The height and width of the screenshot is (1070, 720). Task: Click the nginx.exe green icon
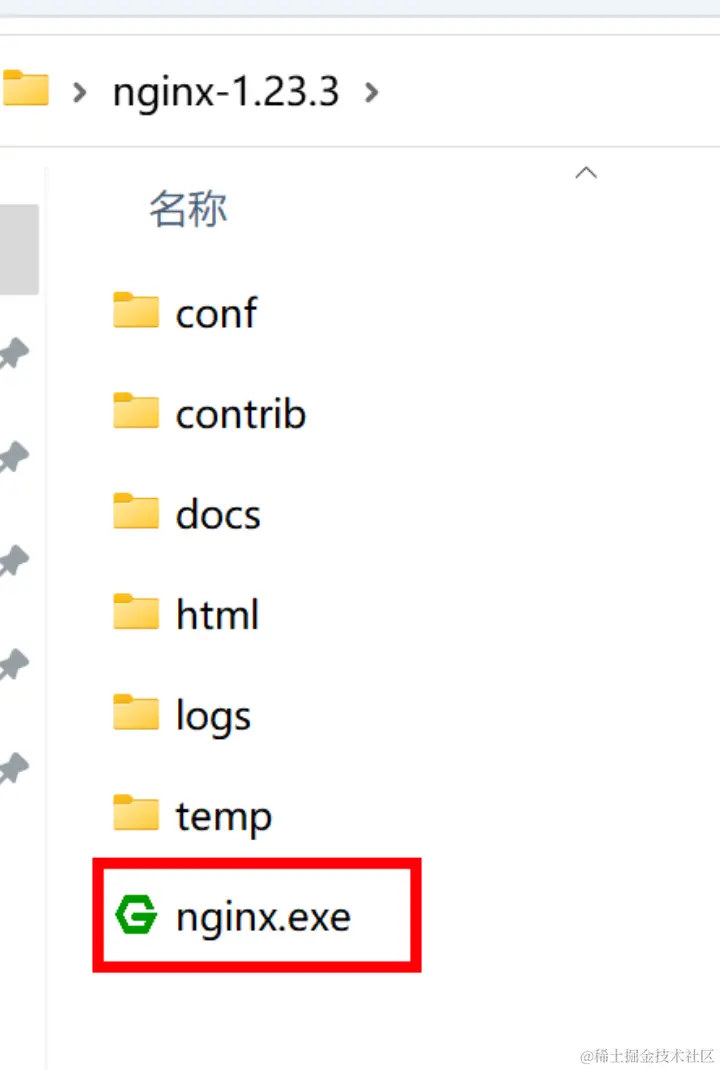pos(136,914)
